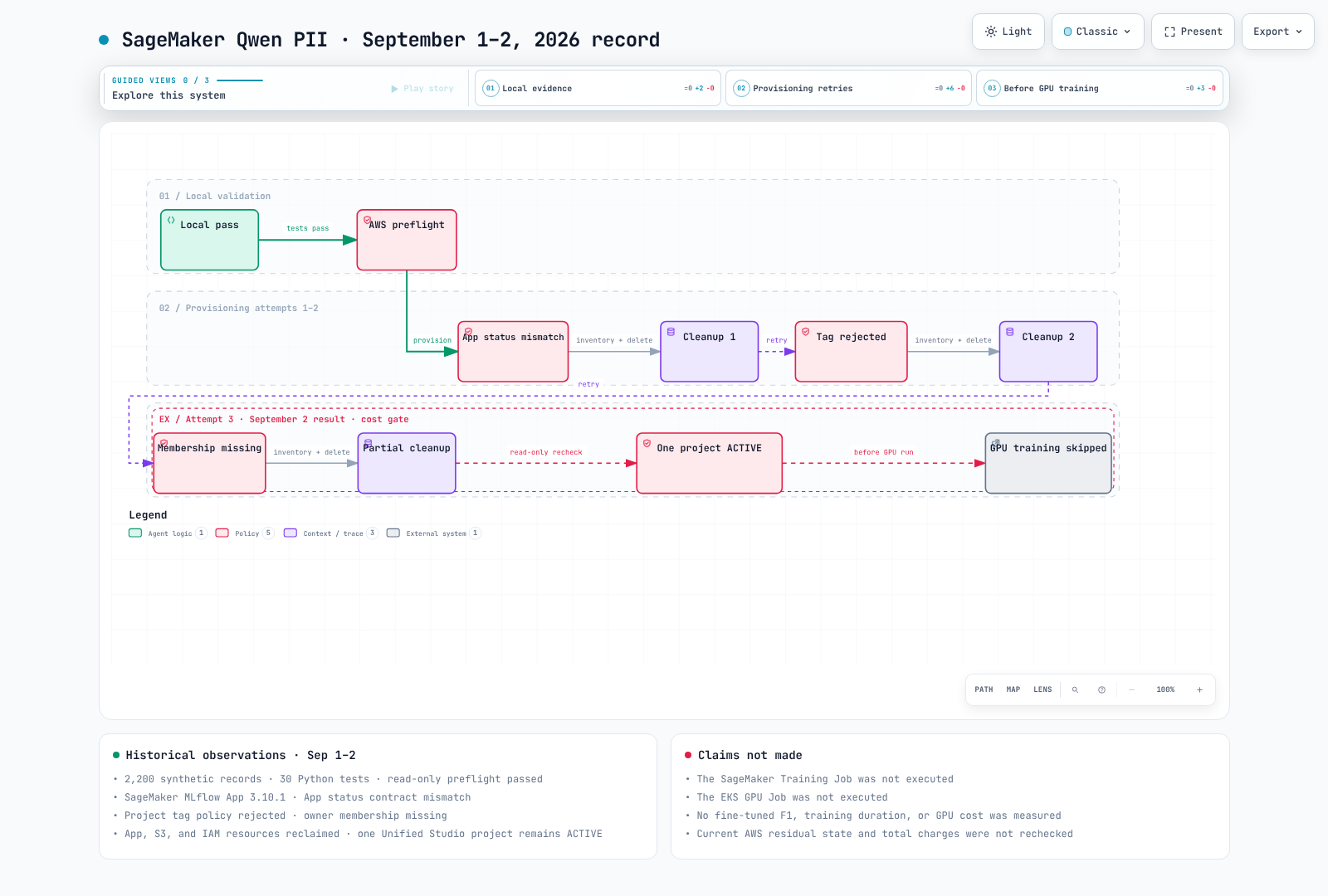Select the PATH view mode
This screenshot has height=896, width=1328.
[984, 689]
